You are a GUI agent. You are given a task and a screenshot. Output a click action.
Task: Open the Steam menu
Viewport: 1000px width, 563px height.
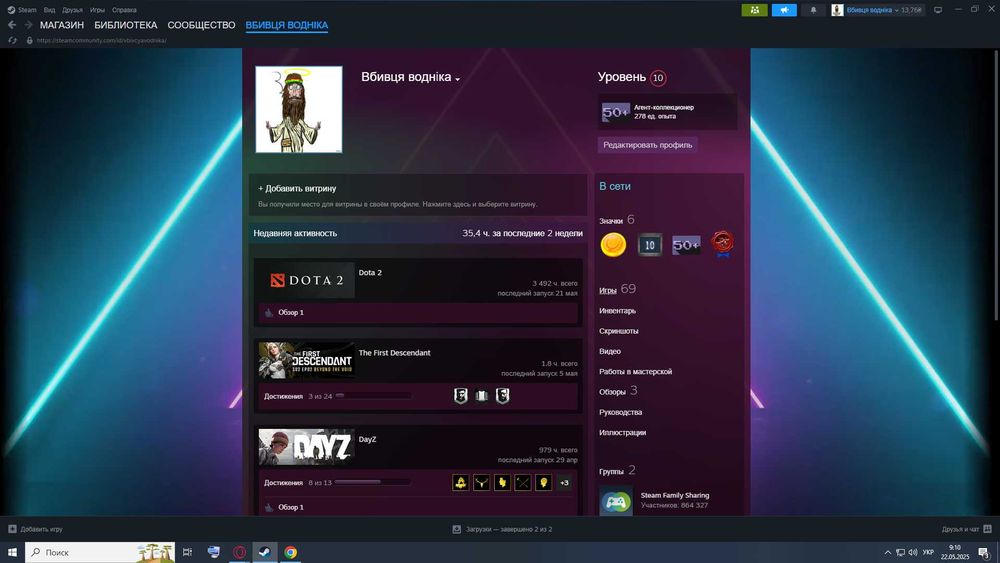(22, 10)
